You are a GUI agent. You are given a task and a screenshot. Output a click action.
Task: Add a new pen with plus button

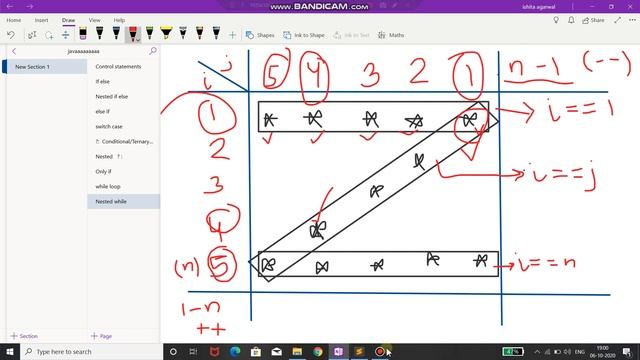232,35
